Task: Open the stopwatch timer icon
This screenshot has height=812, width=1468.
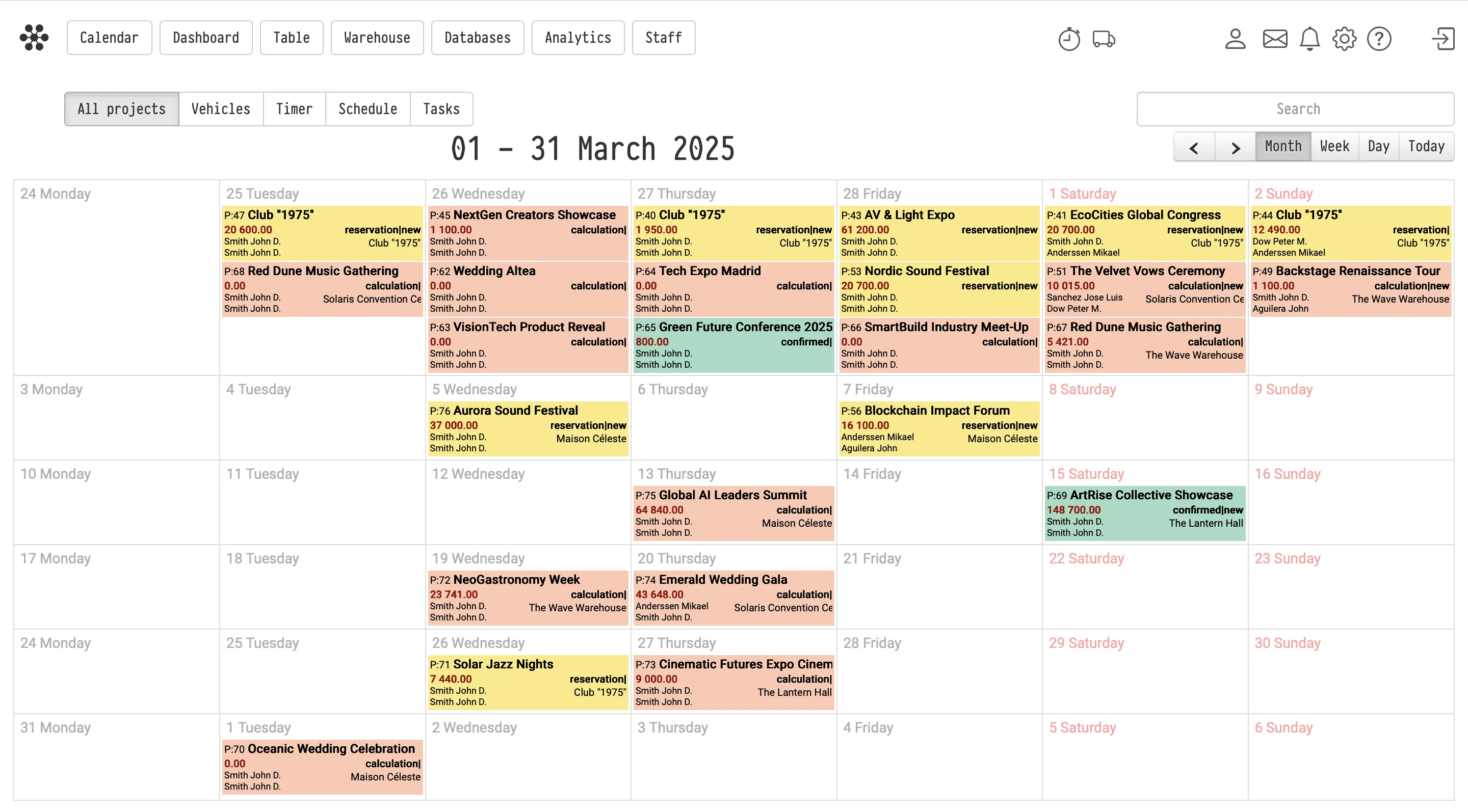Action: [x=1069, y=39]
